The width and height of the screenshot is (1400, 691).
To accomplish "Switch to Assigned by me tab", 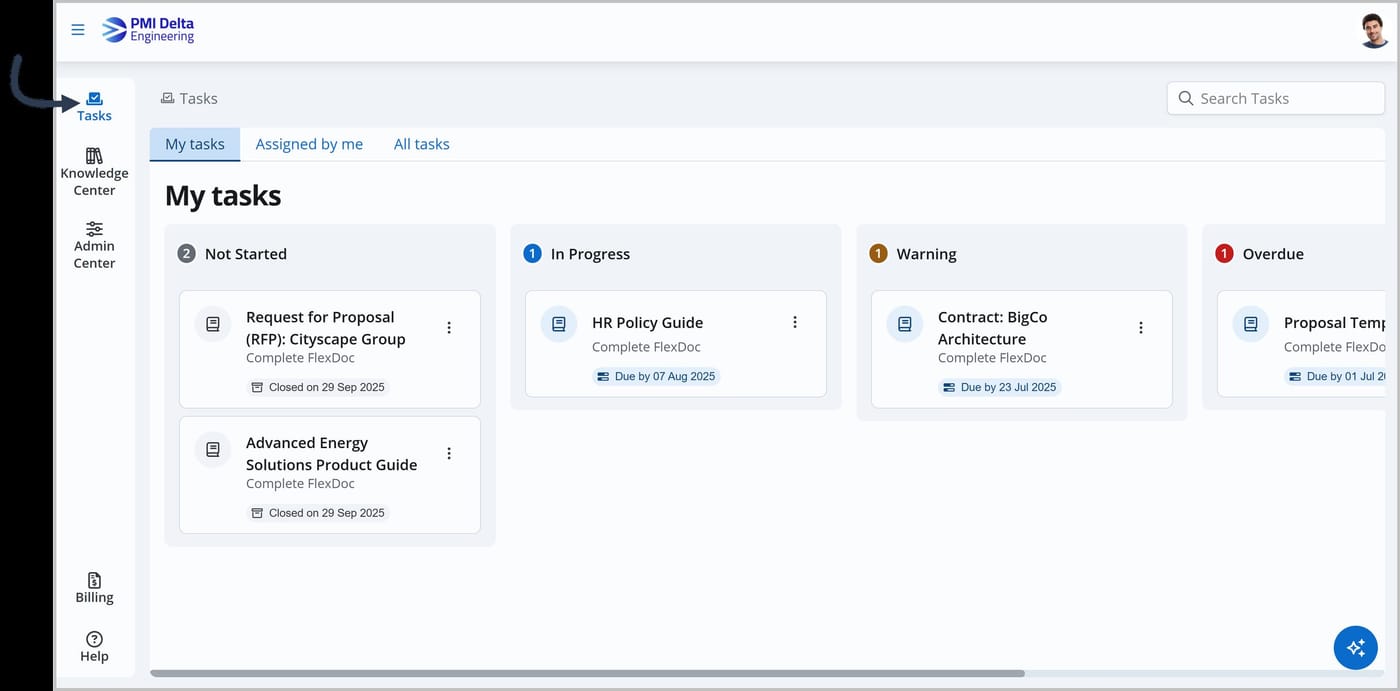I will 309,144.
